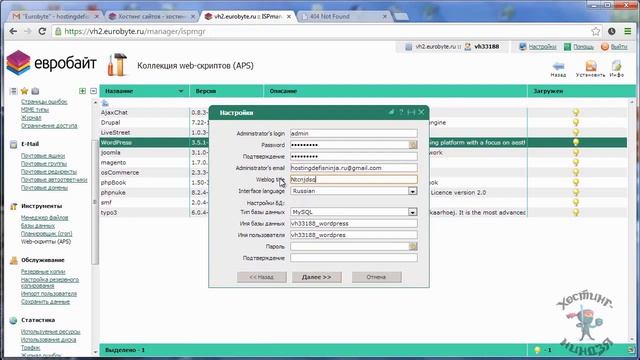Click the help question mark in the dialog header
The height and width of the screenshot is (360, 640).
(401, 112)
